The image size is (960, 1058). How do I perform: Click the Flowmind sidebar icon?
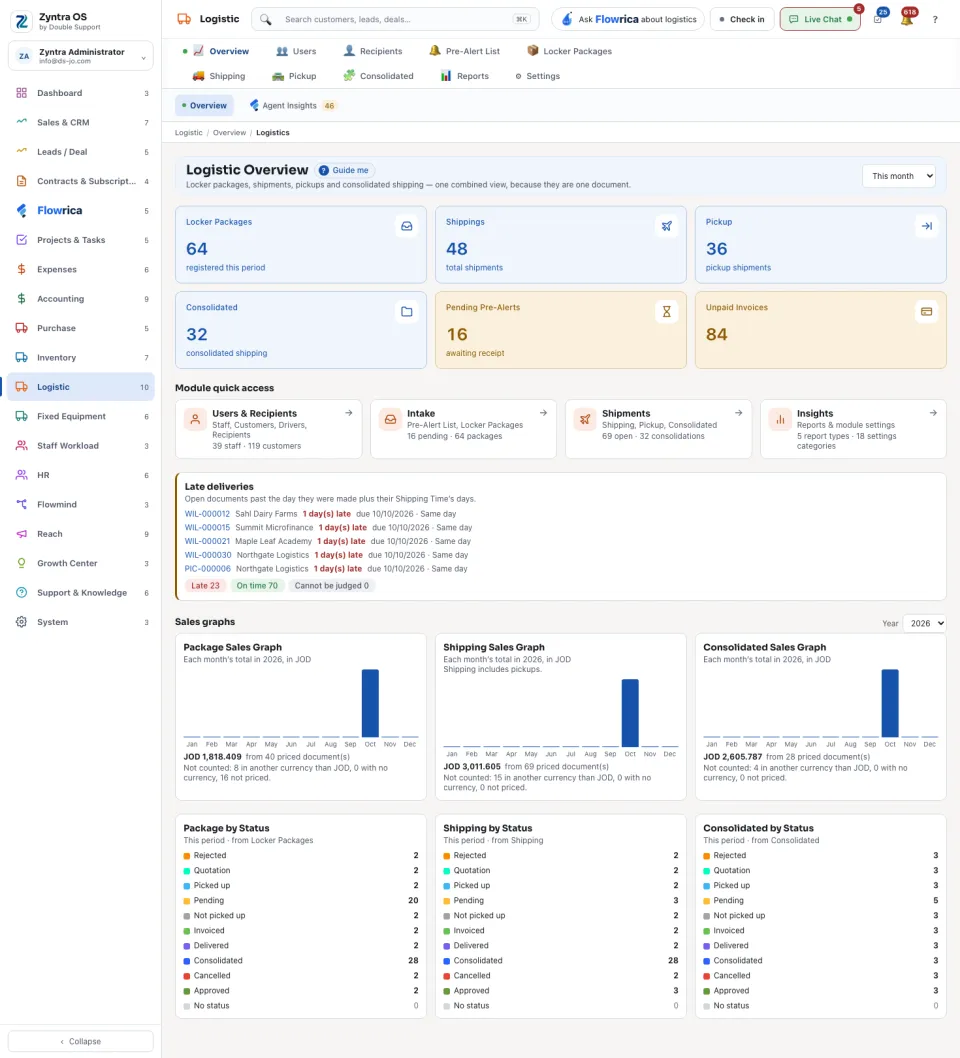tap(22, 505)
